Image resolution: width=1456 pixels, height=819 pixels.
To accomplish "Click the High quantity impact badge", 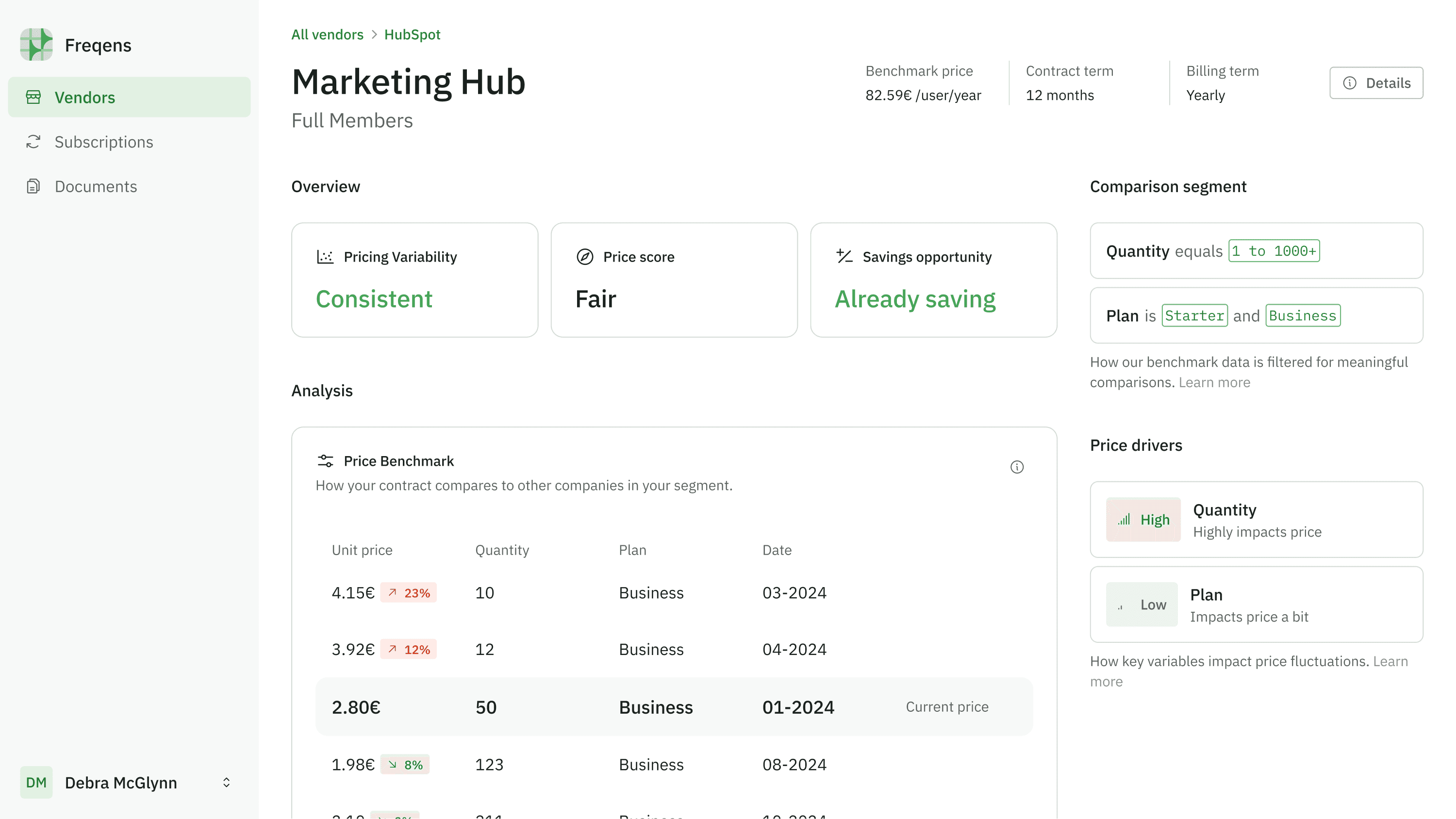I will 1143,520.
